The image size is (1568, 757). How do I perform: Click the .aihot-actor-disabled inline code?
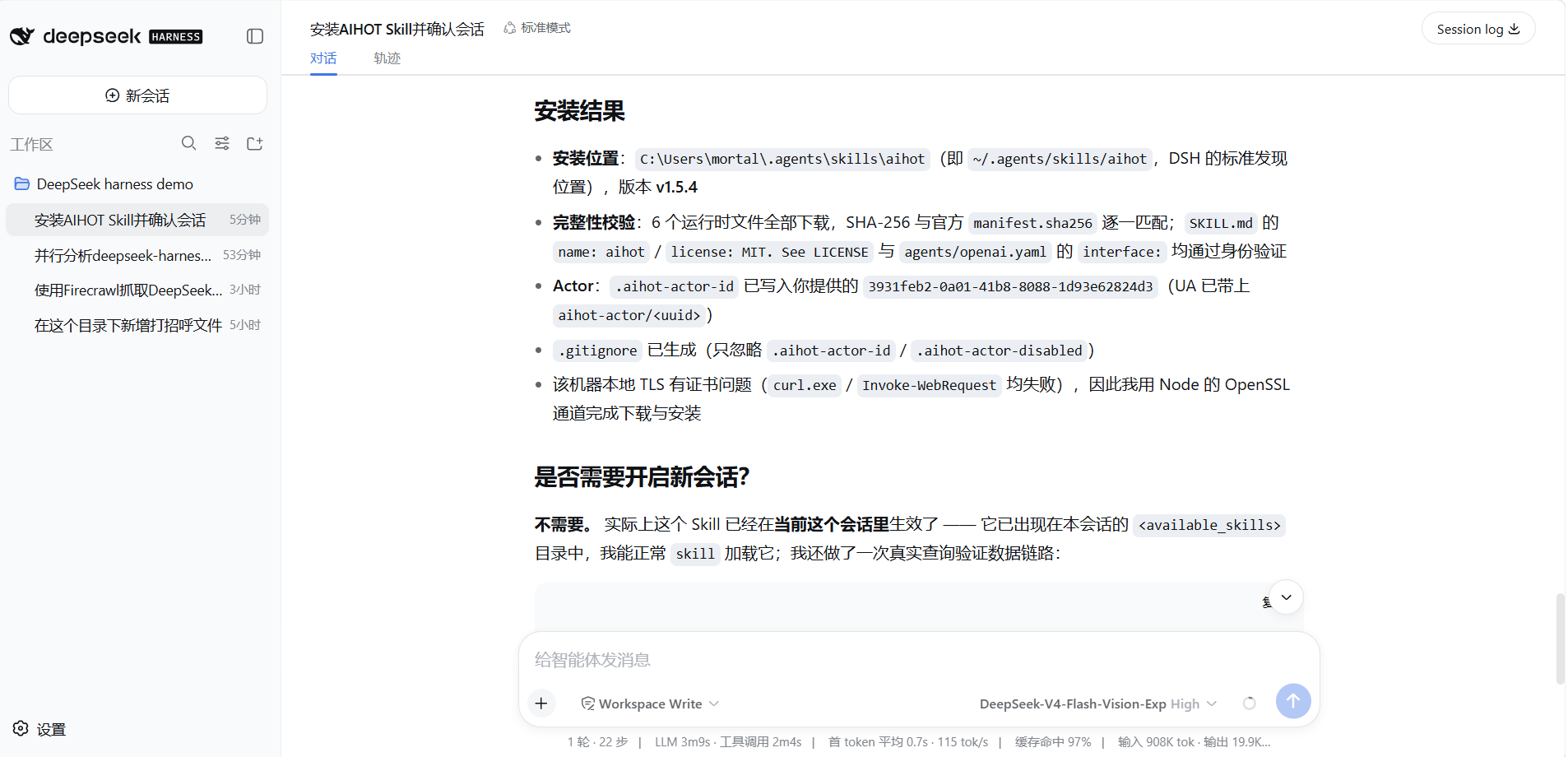click(1000, 351)
